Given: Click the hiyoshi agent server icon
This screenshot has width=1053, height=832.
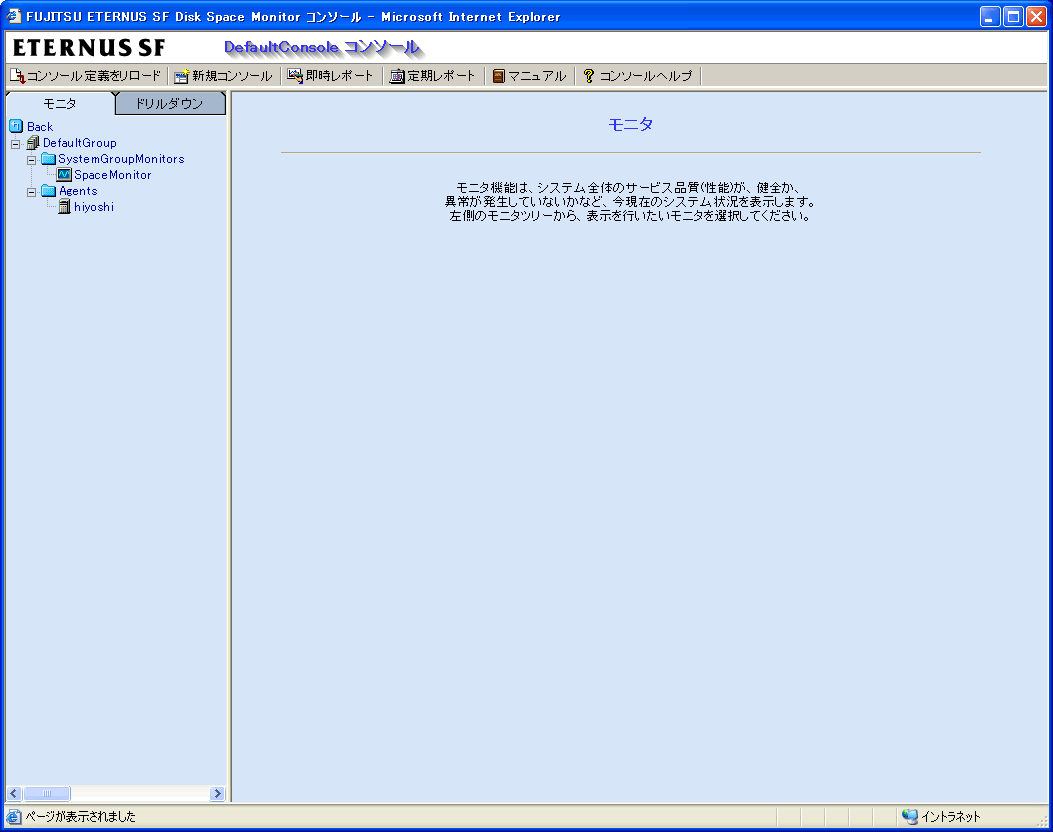Looking at the screenshot, I should 64,207.
